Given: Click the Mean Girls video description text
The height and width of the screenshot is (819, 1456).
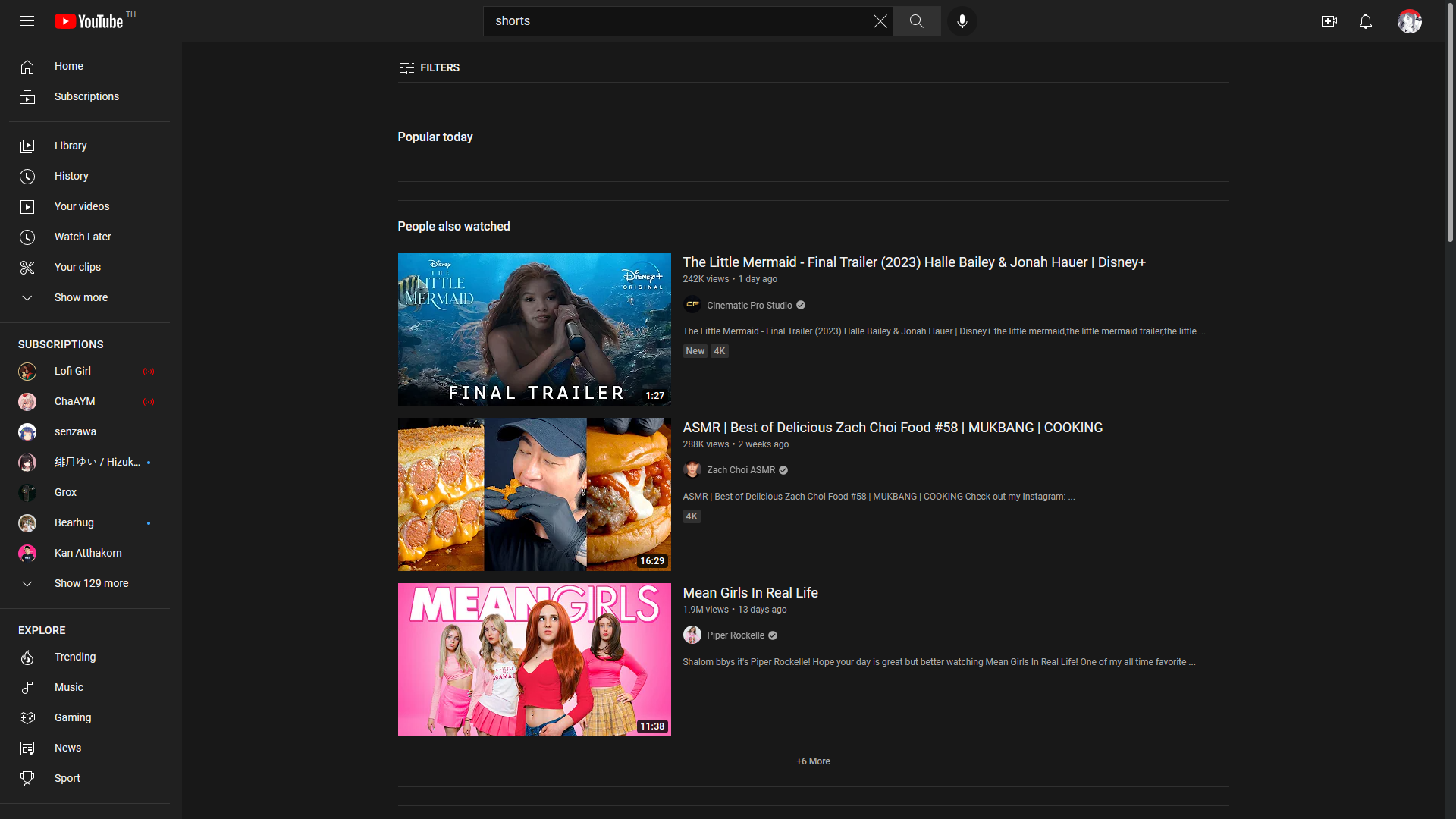Looking at the screenshot, I should (x=939, y=662).
